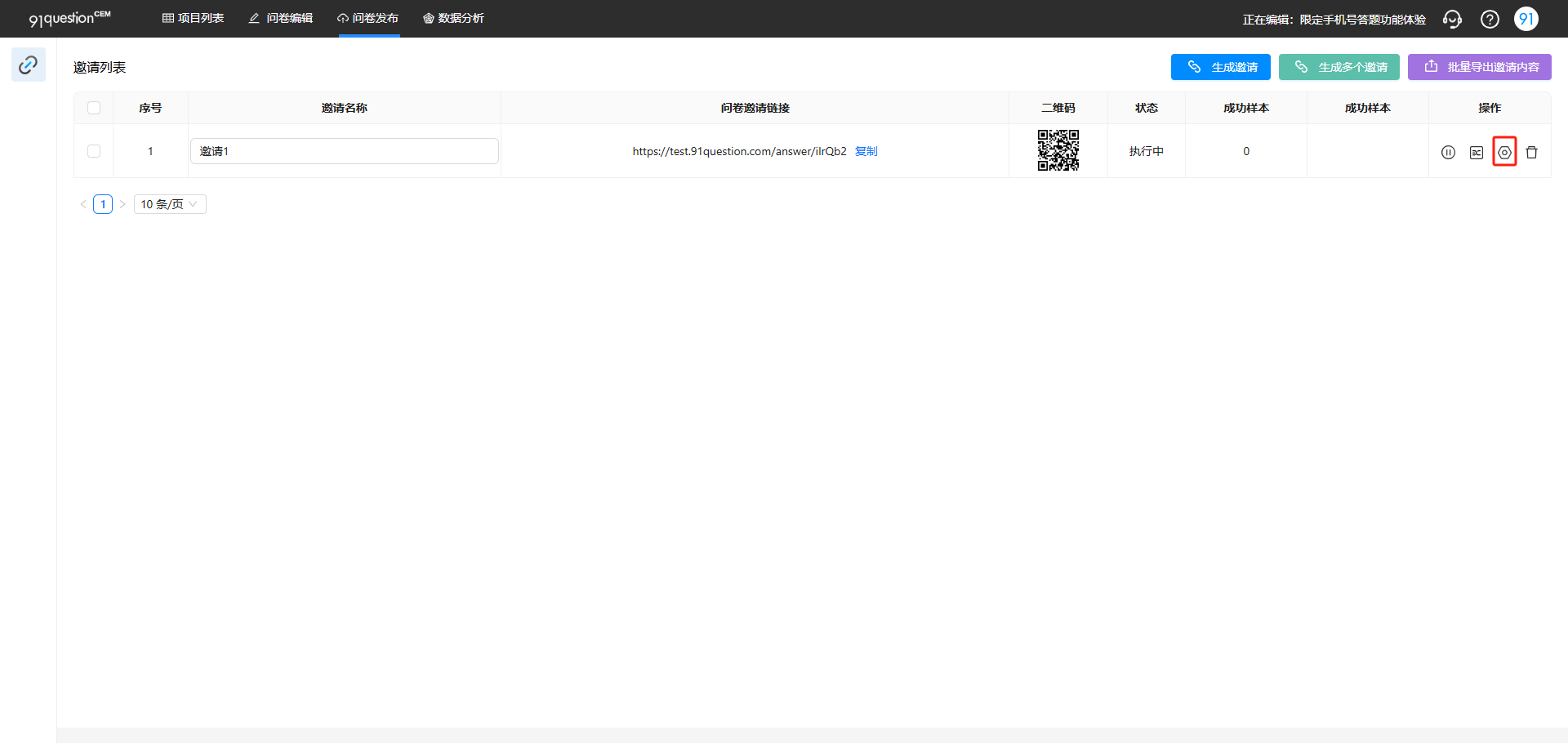Image resolution: width=1568 pixels, height=744 pixels.
Task: Click the logic/shuffle icon in 操作 column
Action: tap(1477, 152)
